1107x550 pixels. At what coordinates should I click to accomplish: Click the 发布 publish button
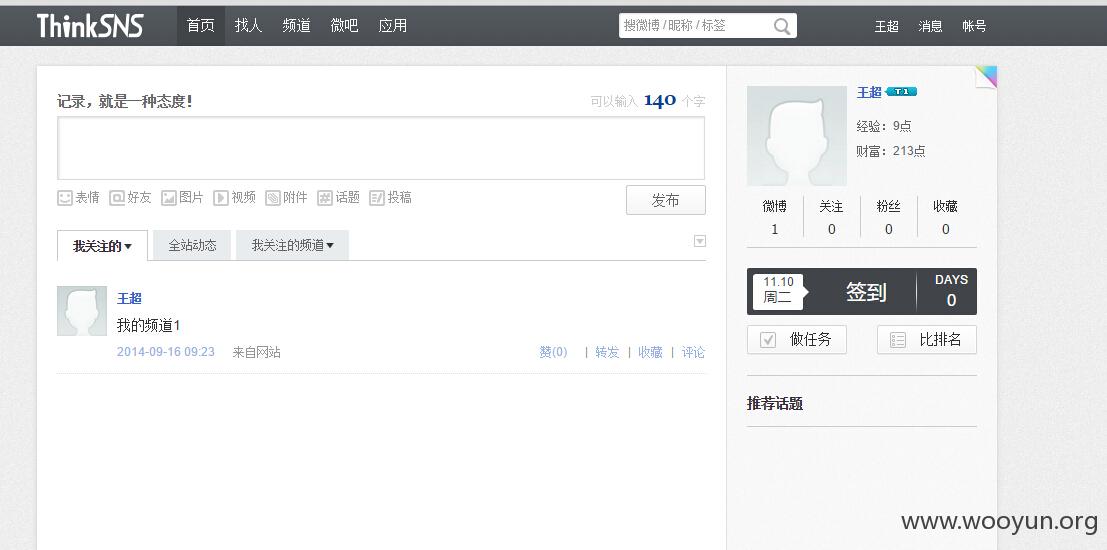point(666,201)
